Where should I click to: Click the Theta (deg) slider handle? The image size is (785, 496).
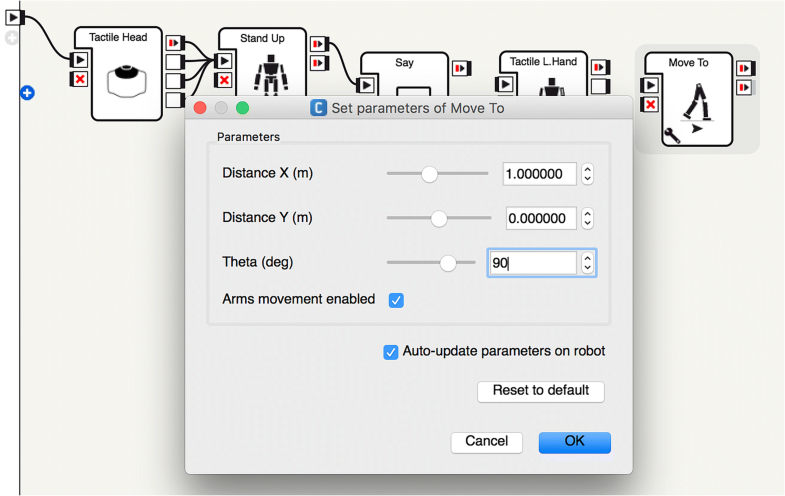(x=448, y=263)
